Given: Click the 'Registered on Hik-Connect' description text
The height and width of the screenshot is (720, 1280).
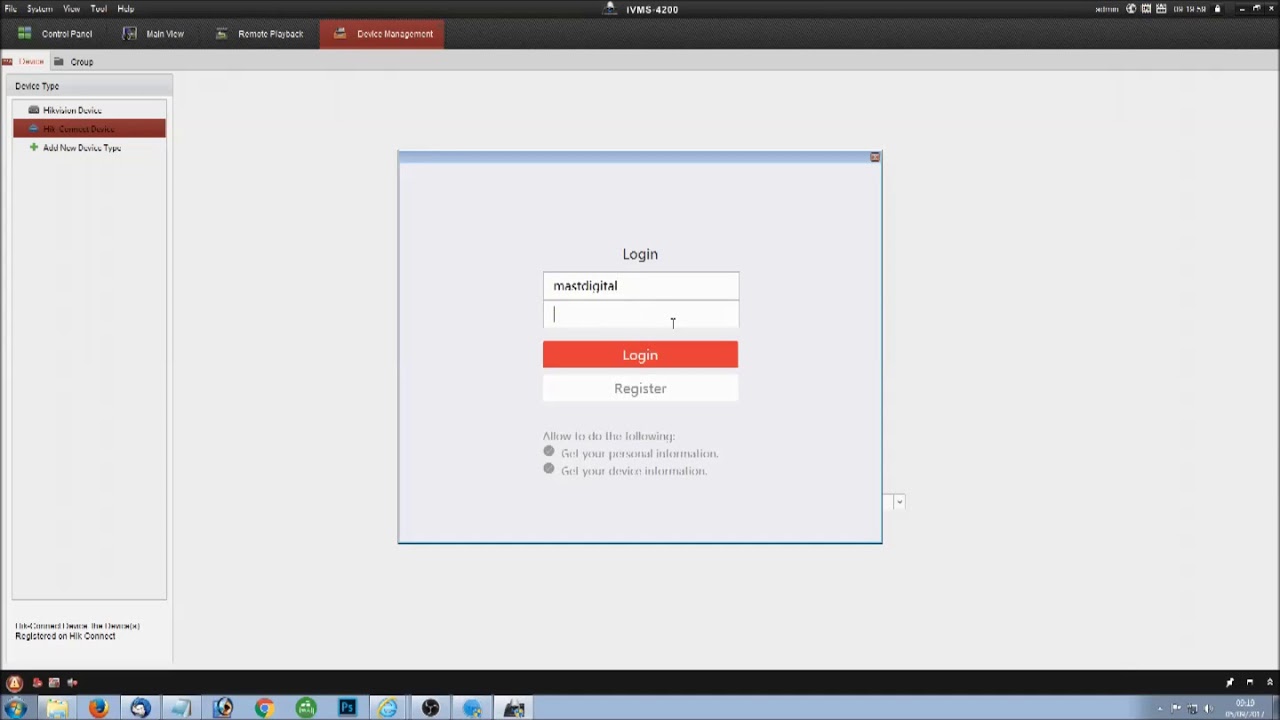Looking at the screenshot, I should (x=65, y=636).
